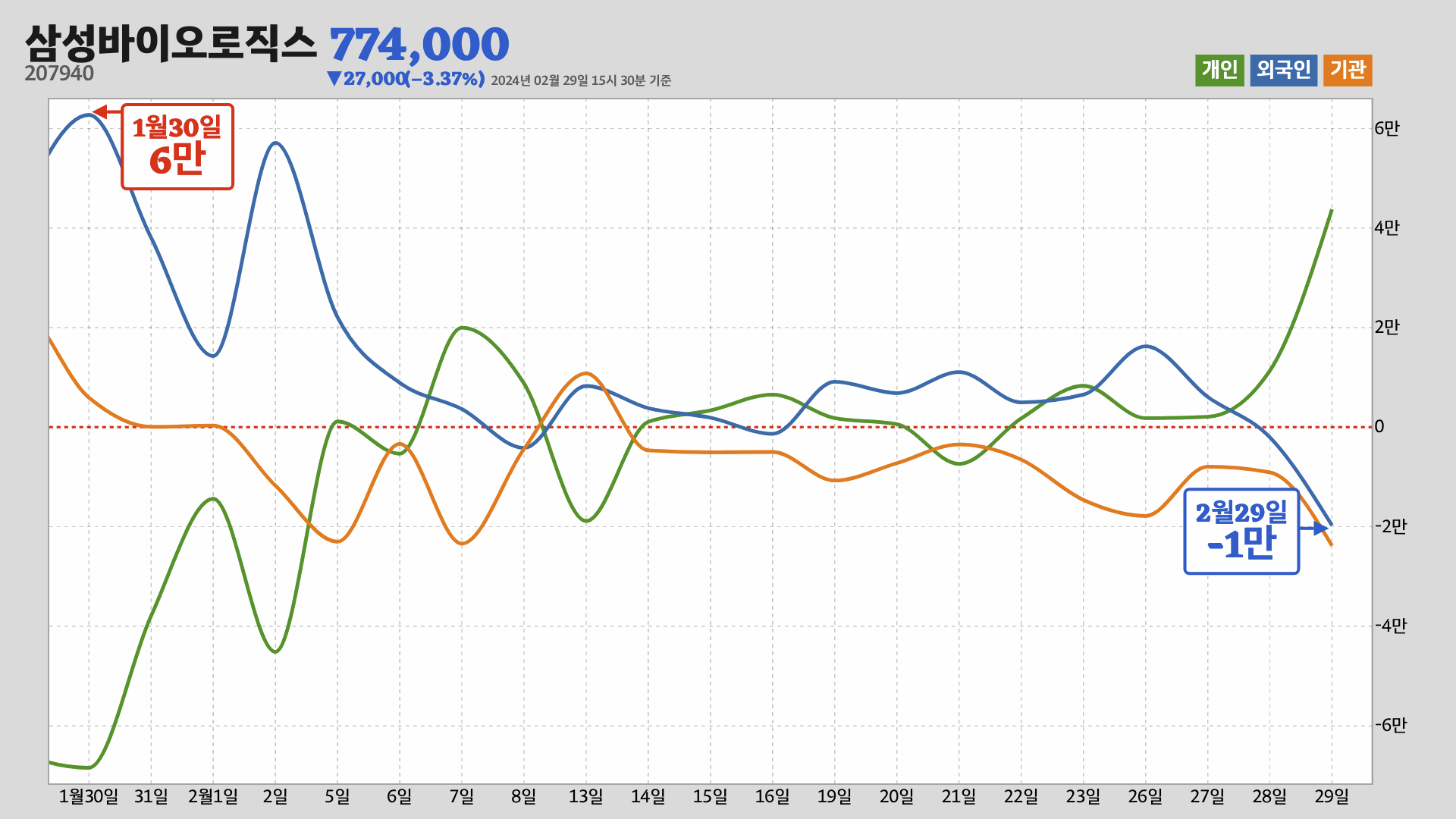Click the y-axis label 6만
This screenshot has width=1456, height=819.
[x=1387, y=129]
